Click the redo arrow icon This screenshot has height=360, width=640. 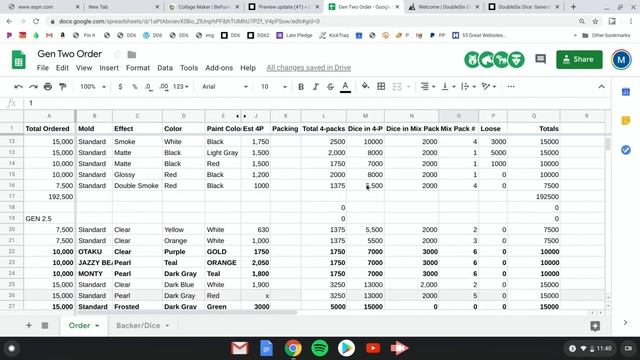(x=33, y=87)
